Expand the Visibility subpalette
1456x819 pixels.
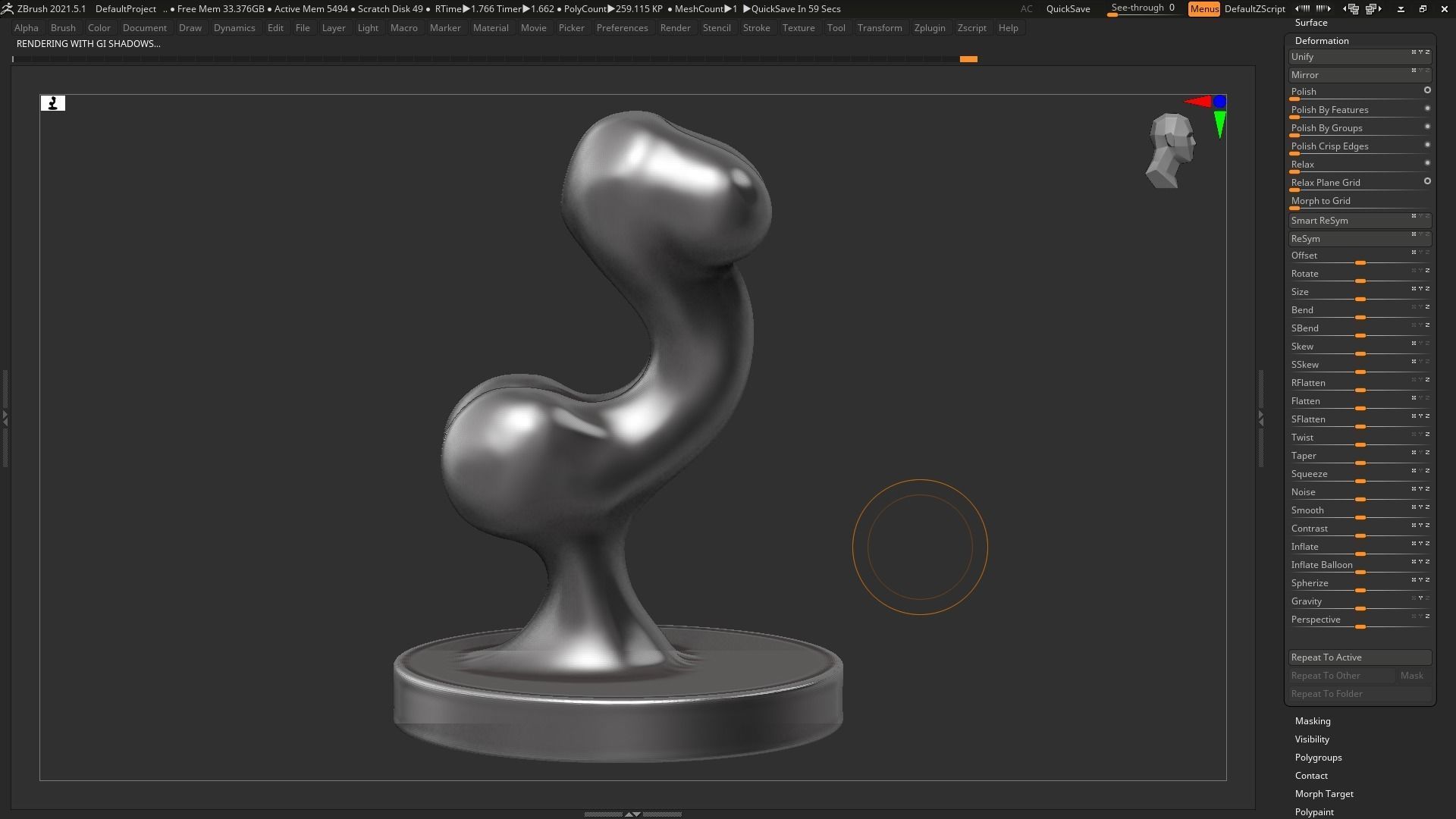pos(1312,739)
